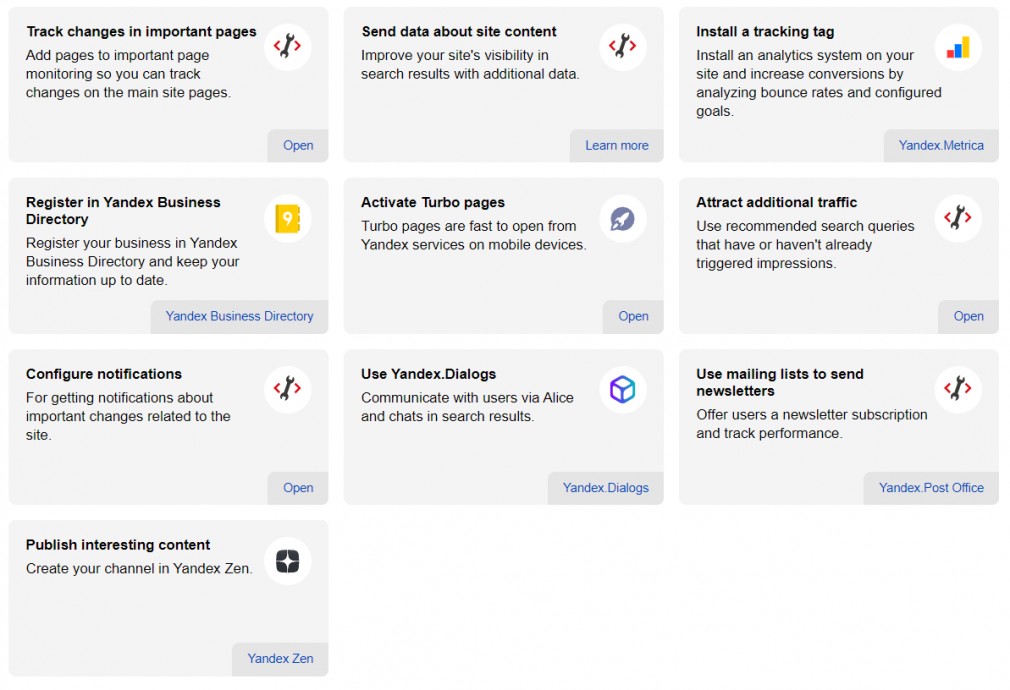Click the yellow Business Directory icon

pos(288,218)
